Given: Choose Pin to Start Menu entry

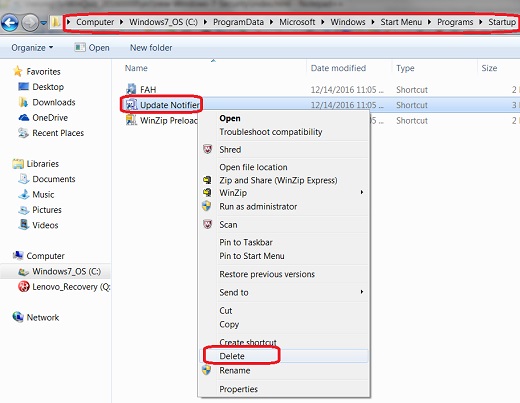Looking at the screenshot, I should coord(252,256).
